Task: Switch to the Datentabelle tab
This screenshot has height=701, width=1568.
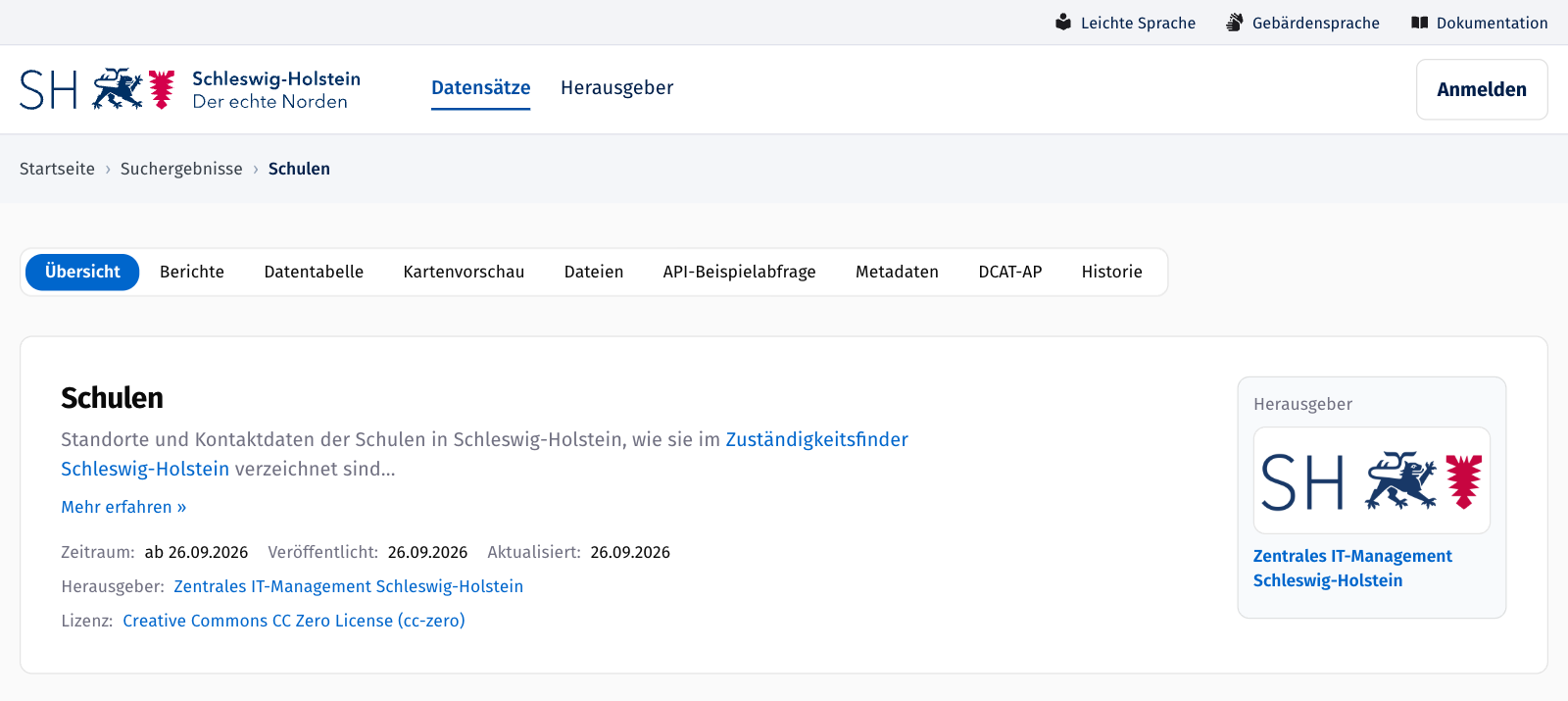Action: [x=314, y=272]
